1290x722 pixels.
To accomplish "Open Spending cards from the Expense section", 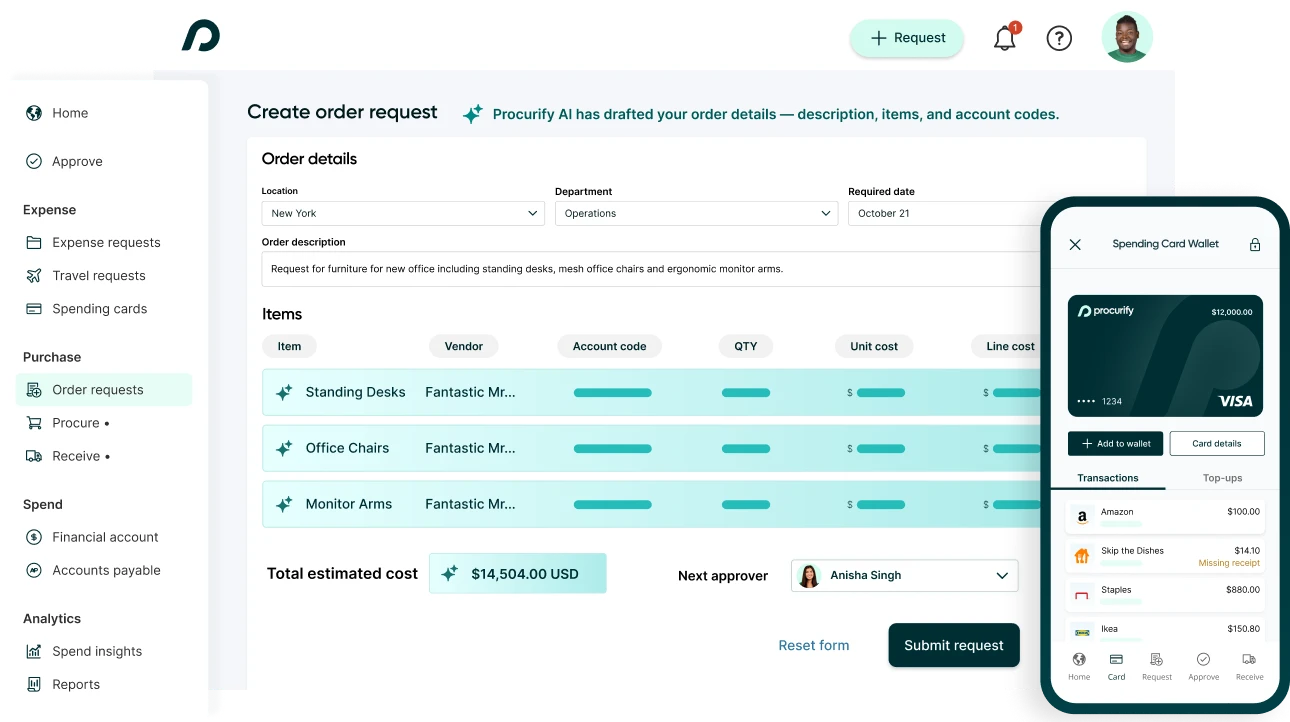I will click(97, 308).
